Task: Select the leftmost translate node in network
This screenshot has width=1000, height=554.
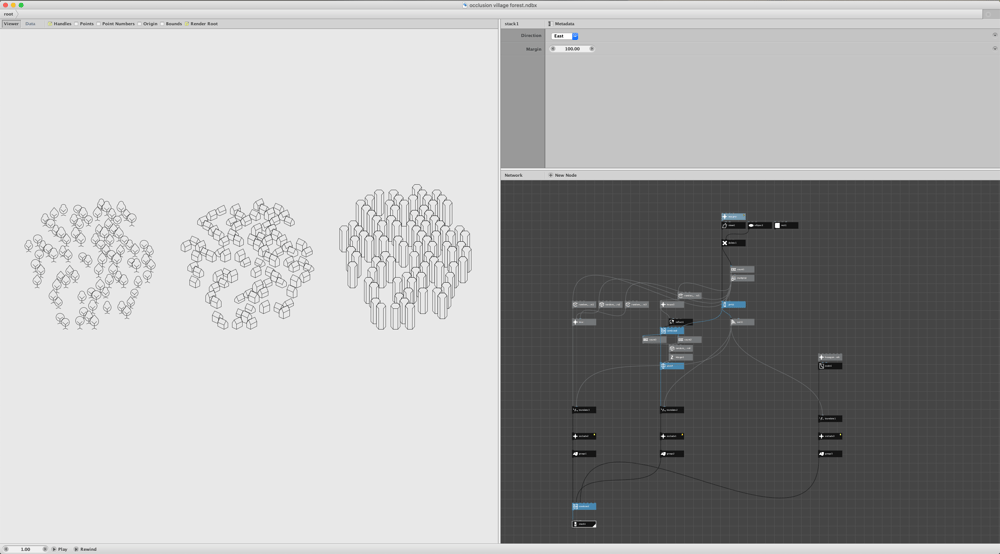Action: [x=584, y=410]
